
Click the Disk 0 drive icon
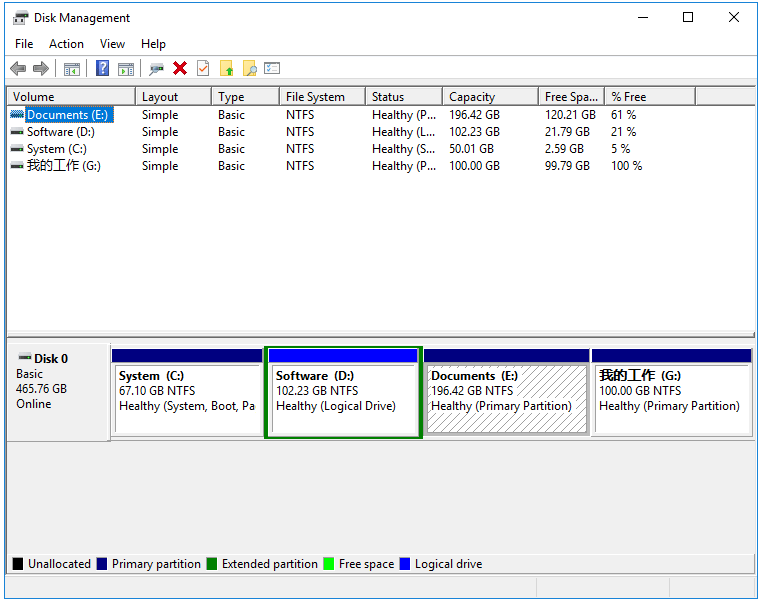click(24, 358)
